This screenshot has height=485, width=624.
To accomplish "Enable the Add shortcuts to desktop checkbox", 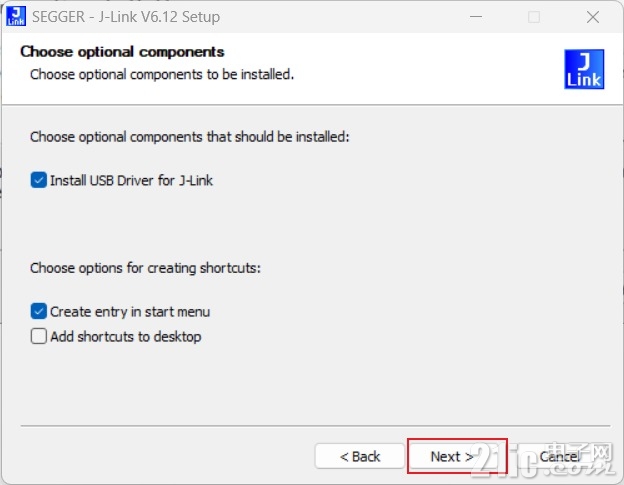I will (x=39, y=336).
